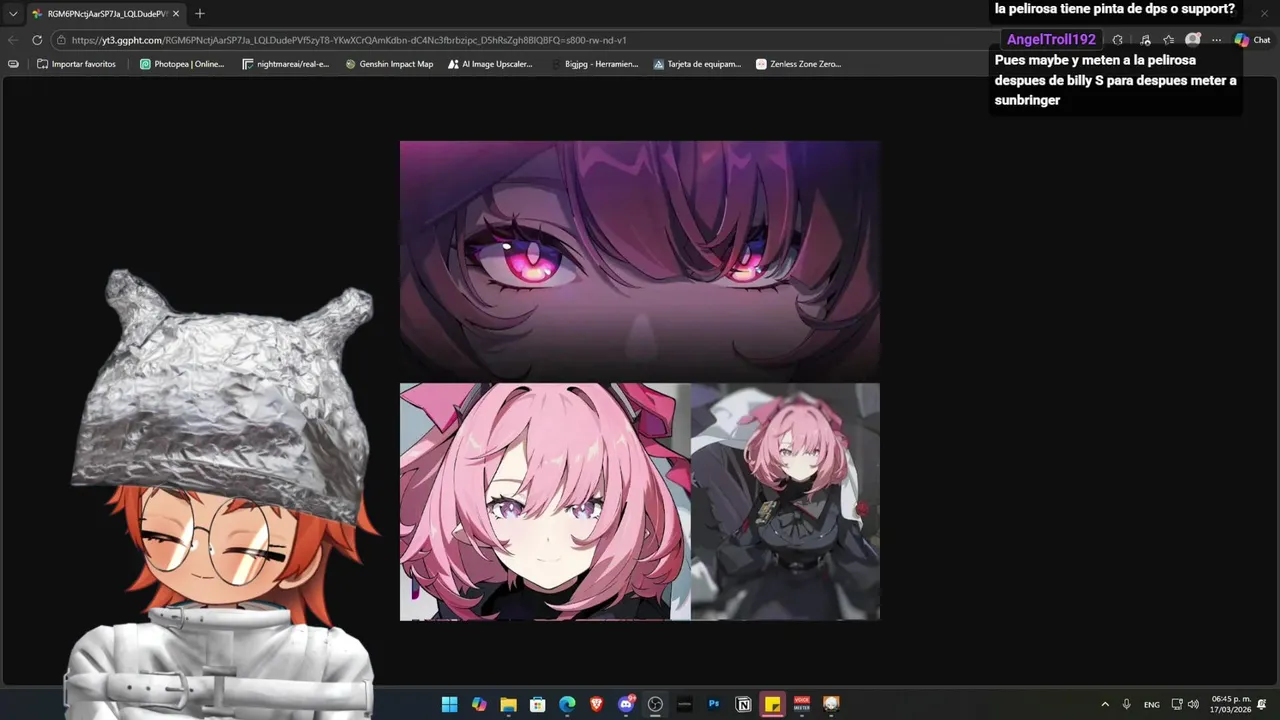
Task: Click the pink-haired girl portrait image
Action: [545, 502]
